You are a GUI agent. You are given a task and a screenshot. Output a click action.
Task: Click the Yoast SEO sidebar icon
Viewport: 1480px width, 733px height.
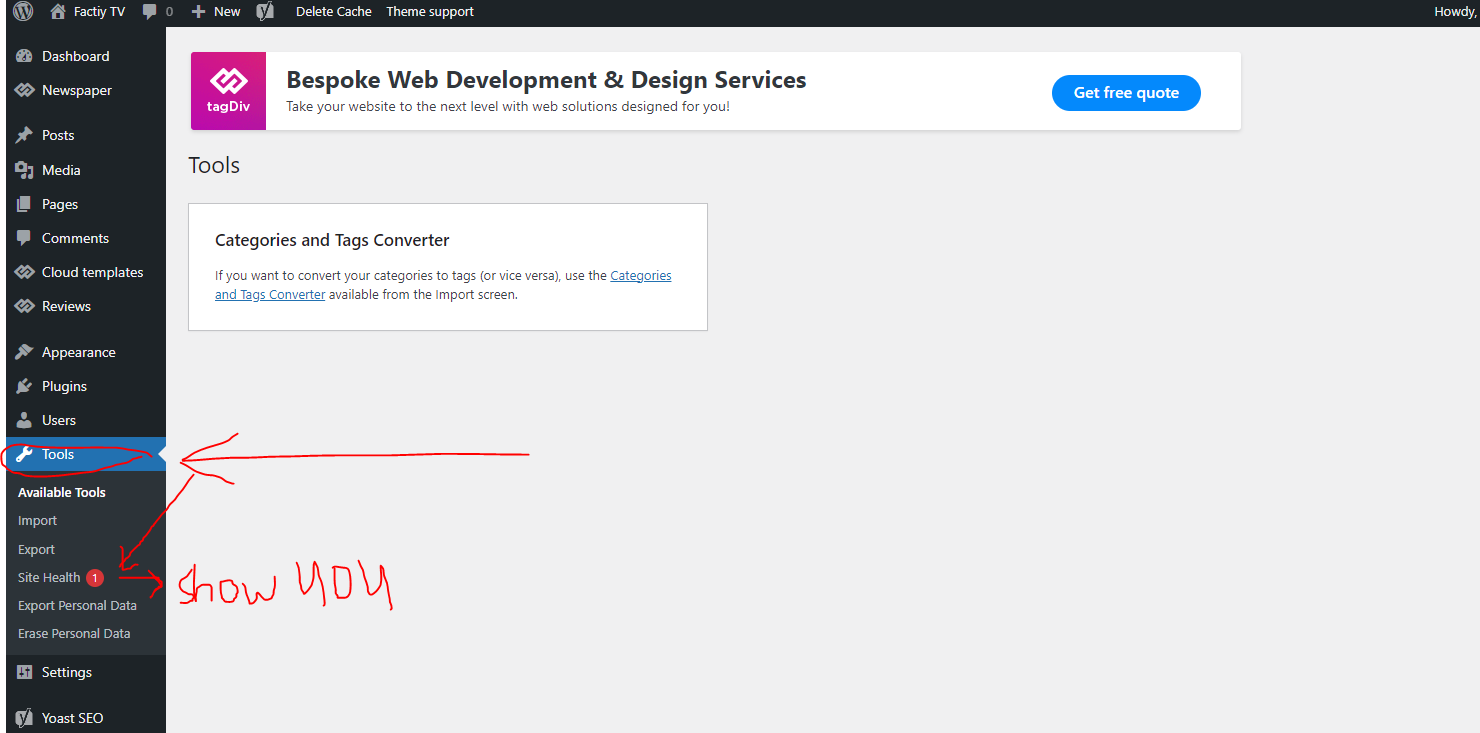point(25,718)
